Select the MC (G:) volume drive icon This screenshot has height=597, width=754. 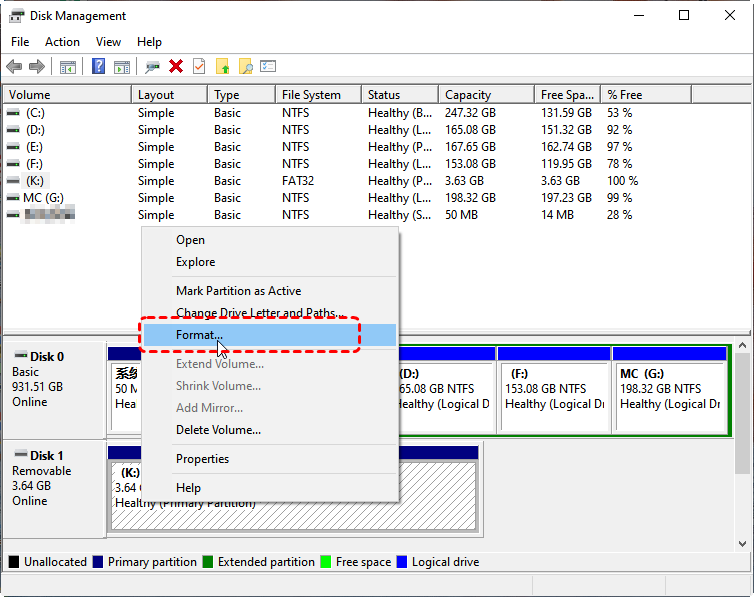13,198
